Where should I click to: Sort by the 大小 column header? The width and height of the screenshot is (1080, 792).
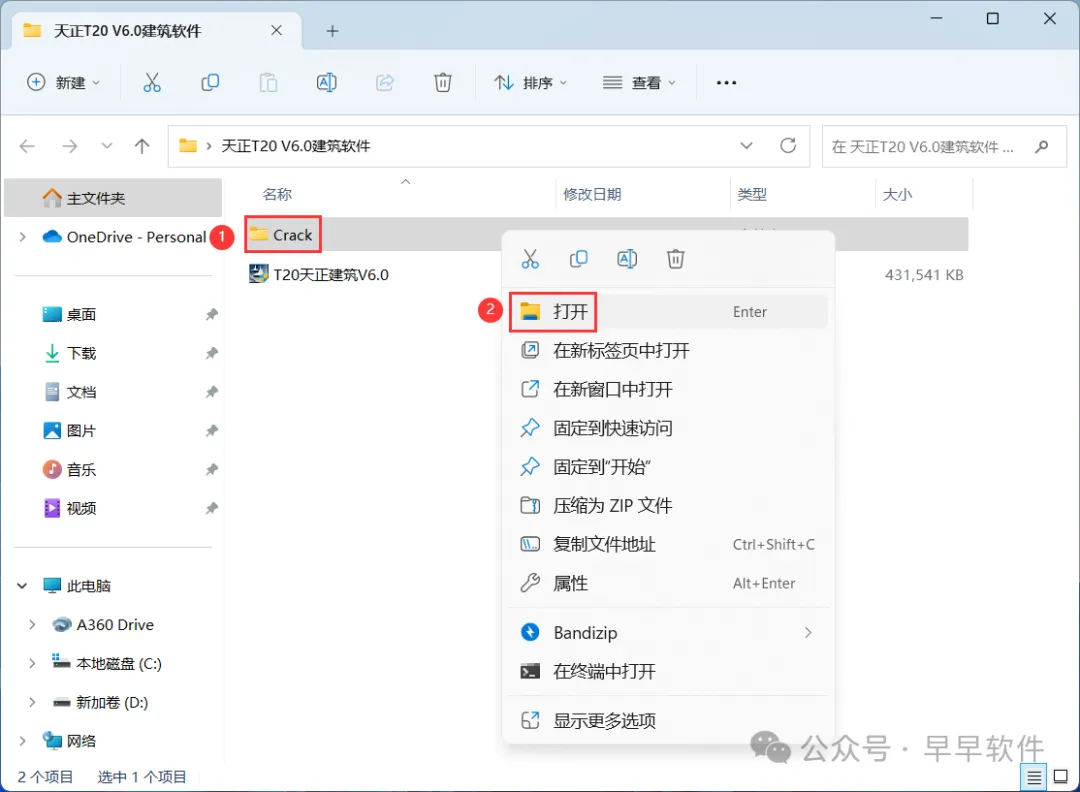(x=897, y=194)
